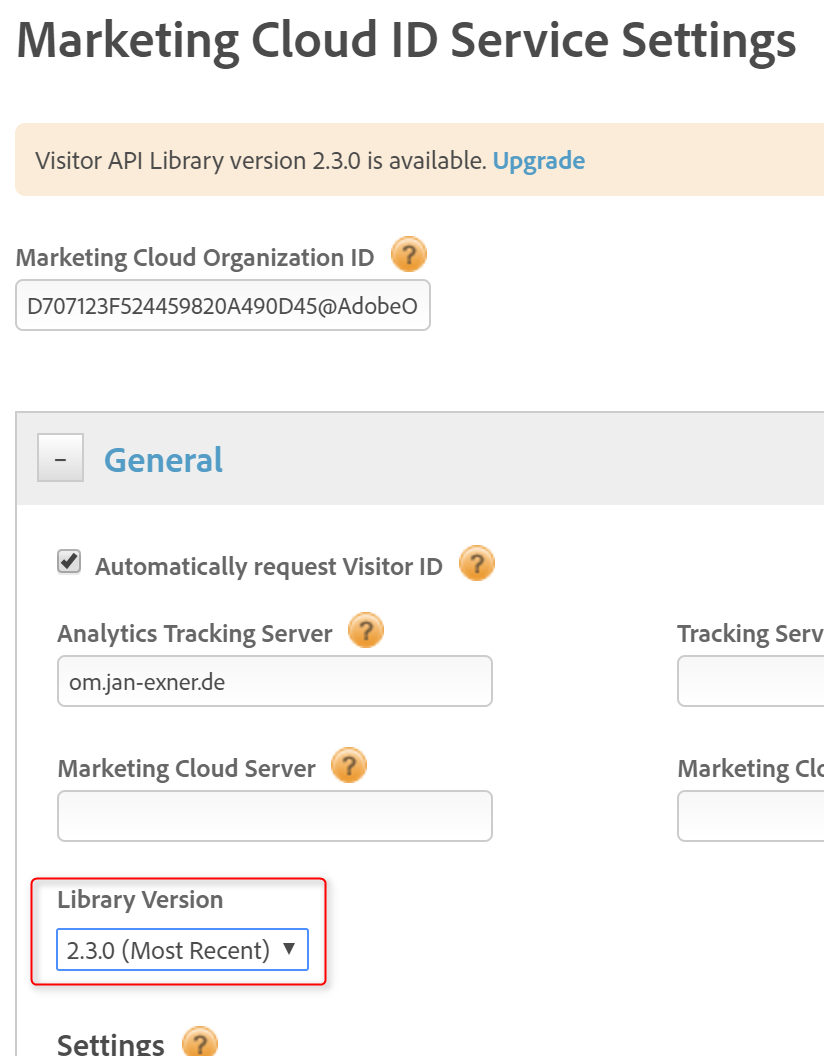This screenshot has height=1056, width=824.
Task: Collapse the General section with the minus button
Action: (60, 458)
